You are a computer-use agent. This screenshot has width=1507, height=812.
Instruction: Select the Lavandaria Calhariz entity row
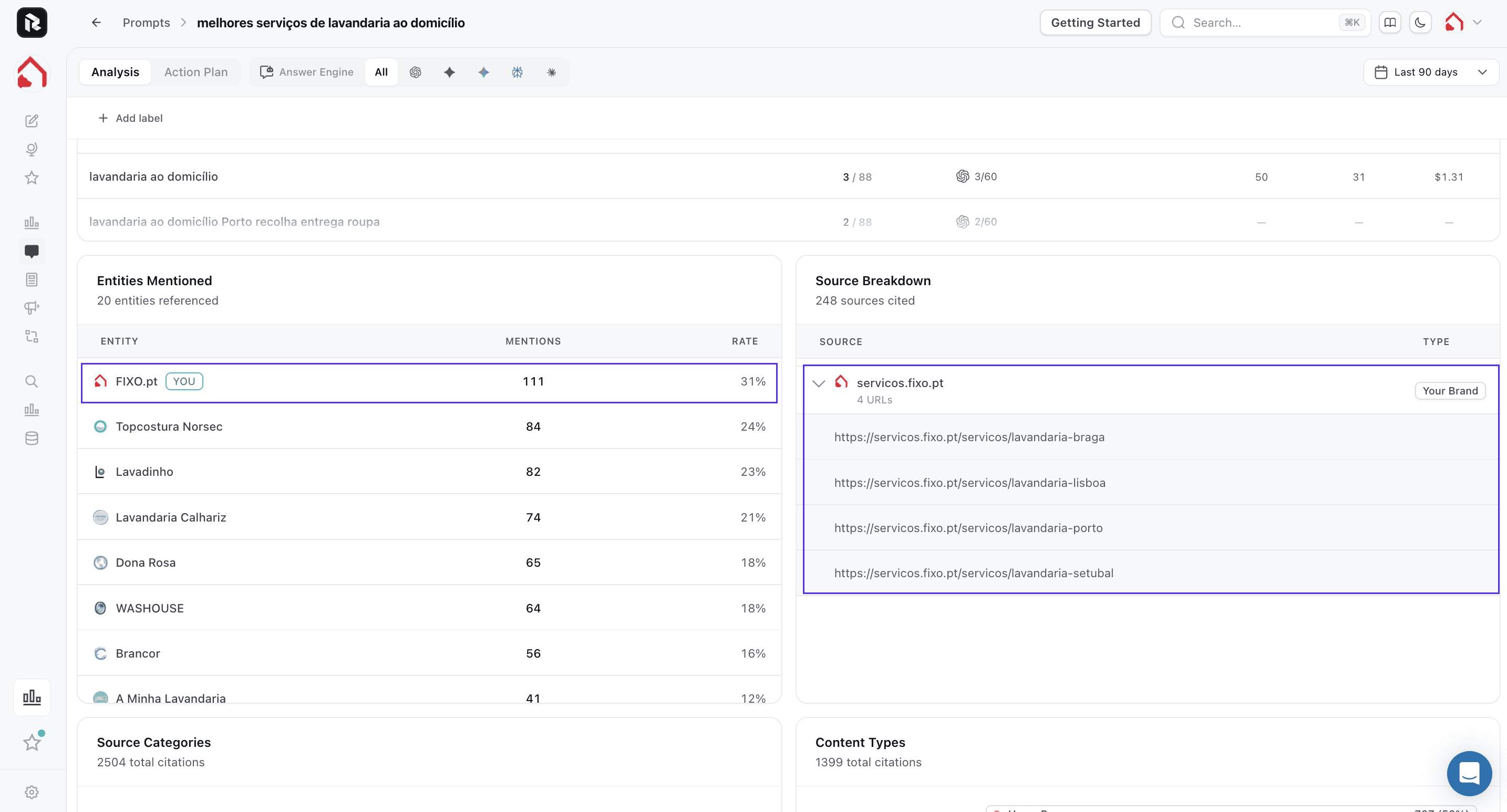[429, 517]
